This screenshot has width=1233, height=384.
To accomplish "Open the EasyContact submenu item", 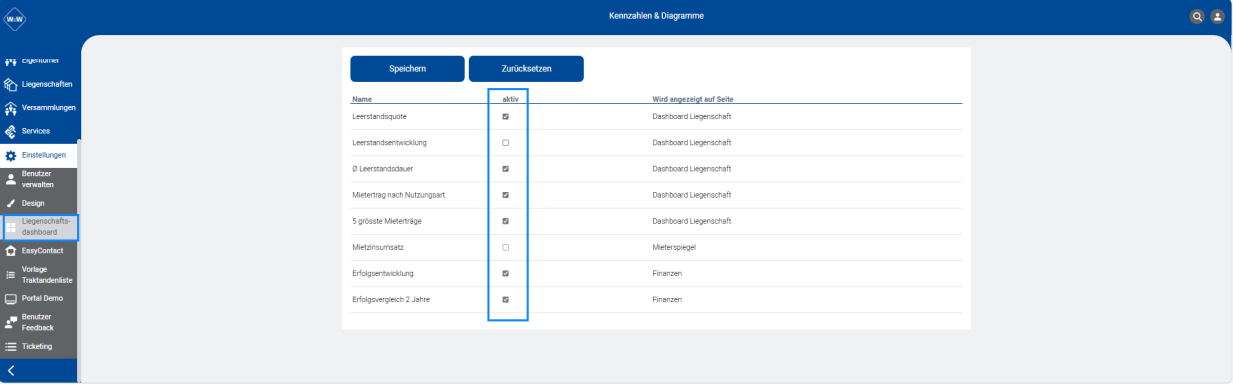I will [43, 251].
